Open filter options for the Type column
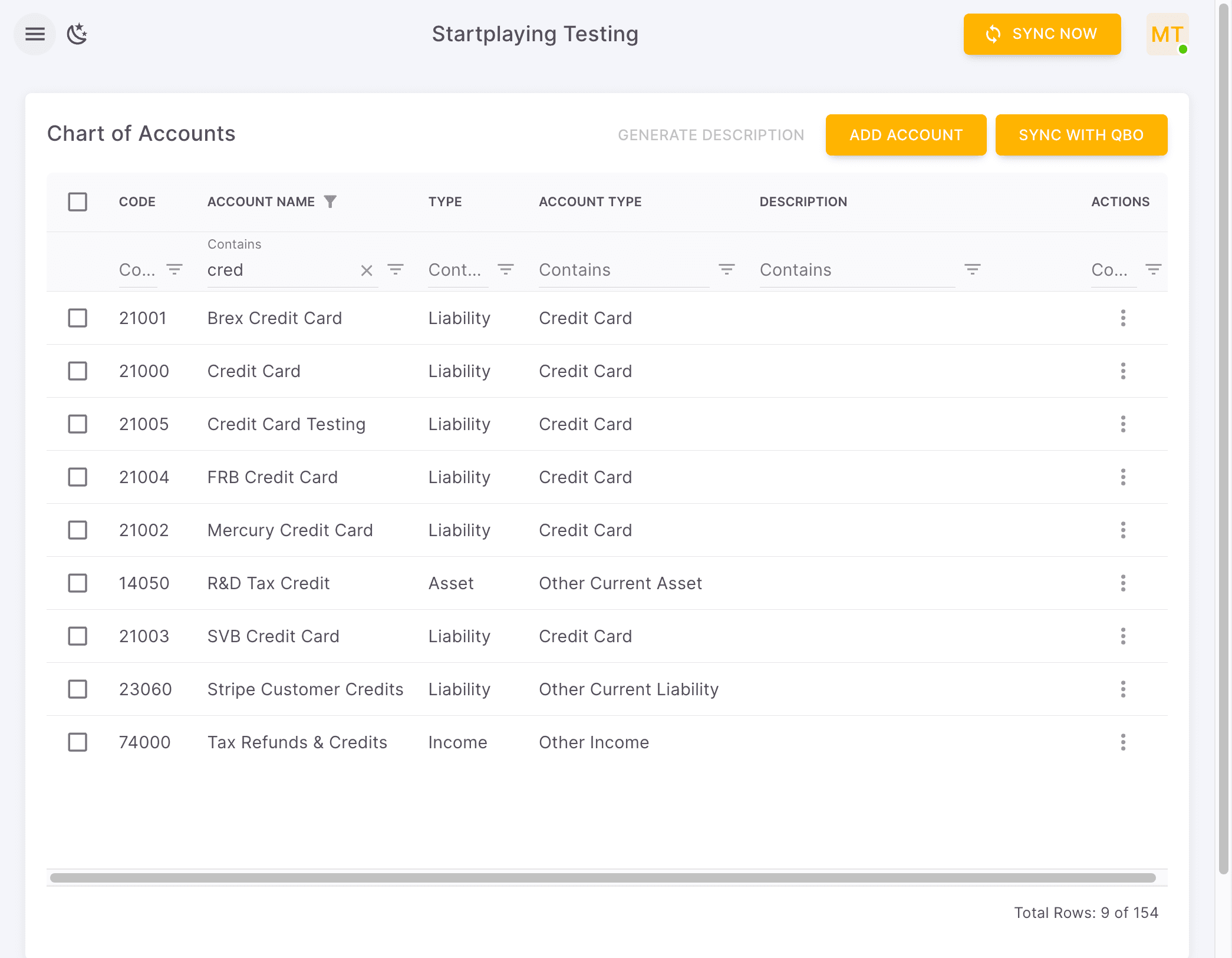This screenshot has height=958, width=1232. coord(506,269)
